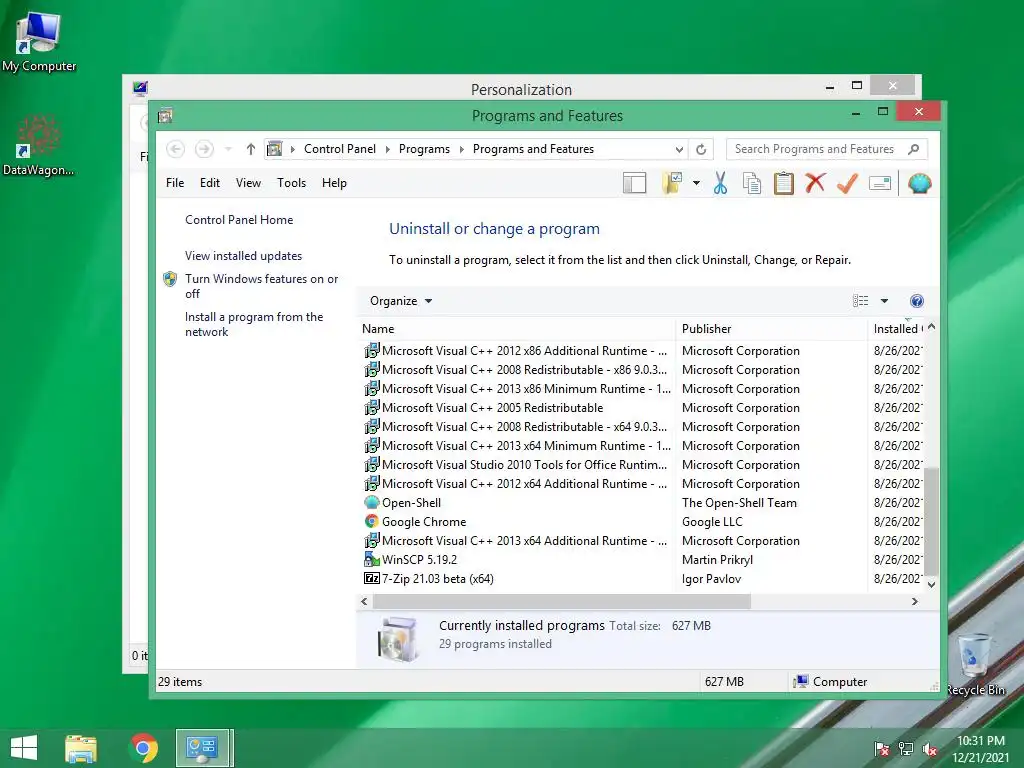The image size is (1024, 768).
Task: Click the change view icon
Action: [x=861, y=301]
